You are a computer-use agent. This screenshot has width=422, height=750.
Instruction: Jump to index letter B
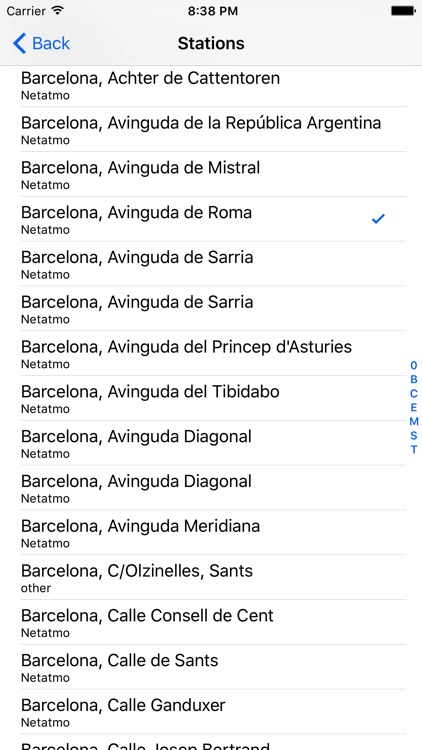(x=414, y=380)
